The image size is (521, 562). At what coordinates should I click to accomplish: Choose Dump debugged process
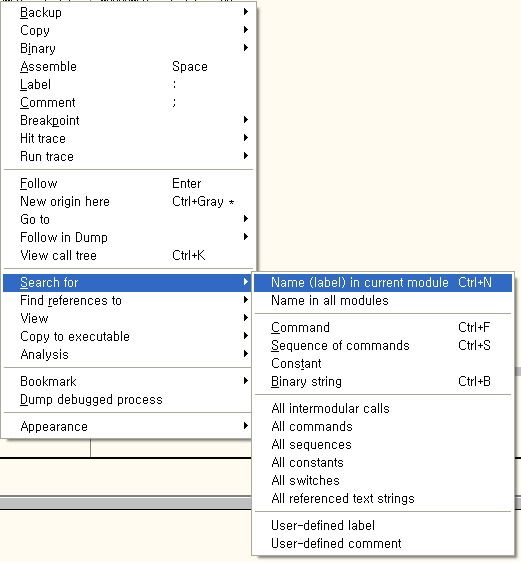(128, 399)
